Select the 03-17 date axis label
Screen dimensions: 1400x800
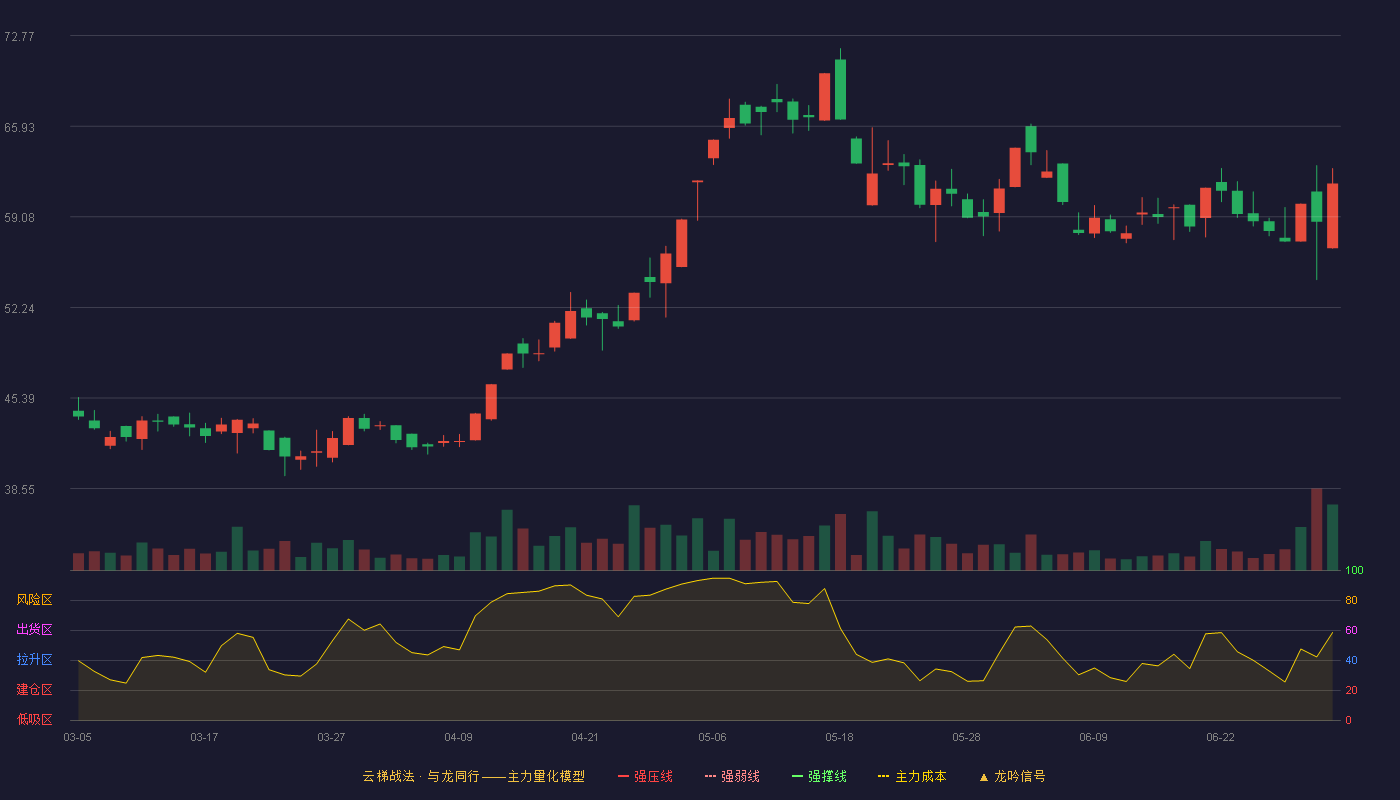pos(204,737)
